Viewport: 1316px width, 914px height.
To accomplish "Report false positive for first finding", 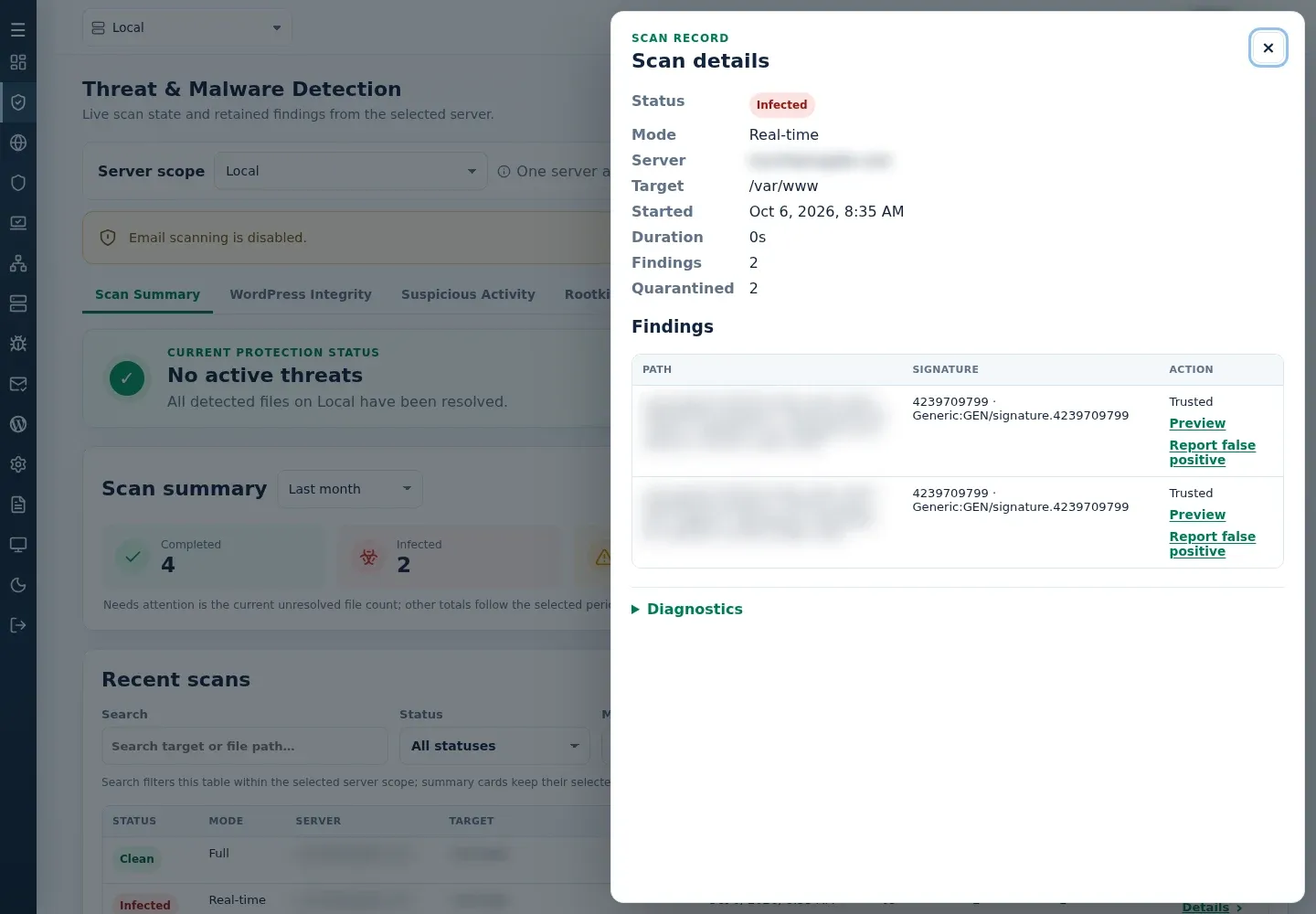I will (x=1213, y=452).
